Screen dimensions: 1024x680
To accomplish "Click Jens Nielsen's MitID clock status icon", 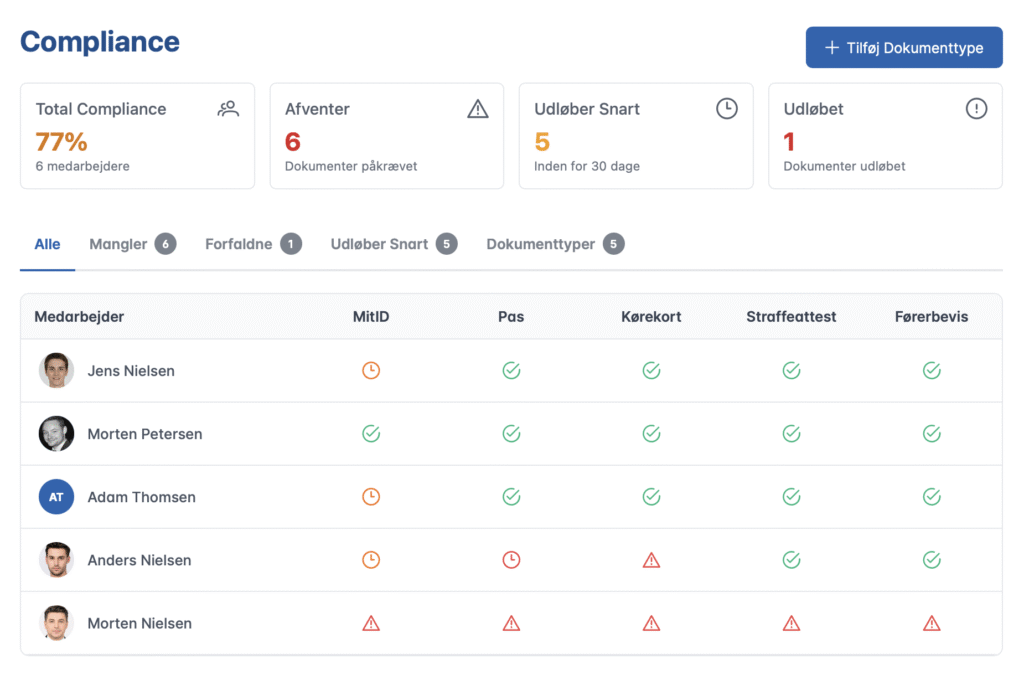I will tap(371, 371).
